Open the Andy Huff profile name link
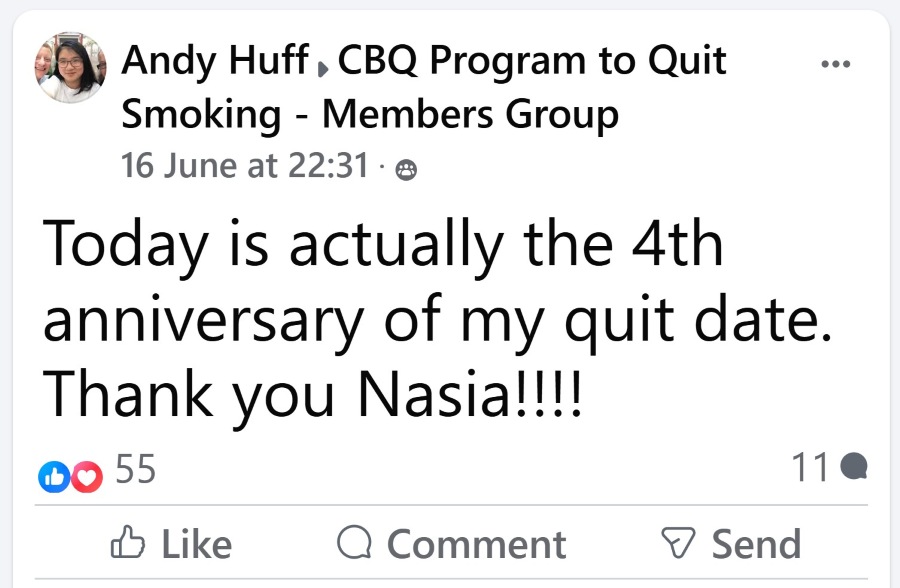Image resolution: width=900 pixels, height=588 pixels. click(x=215, y=62)
